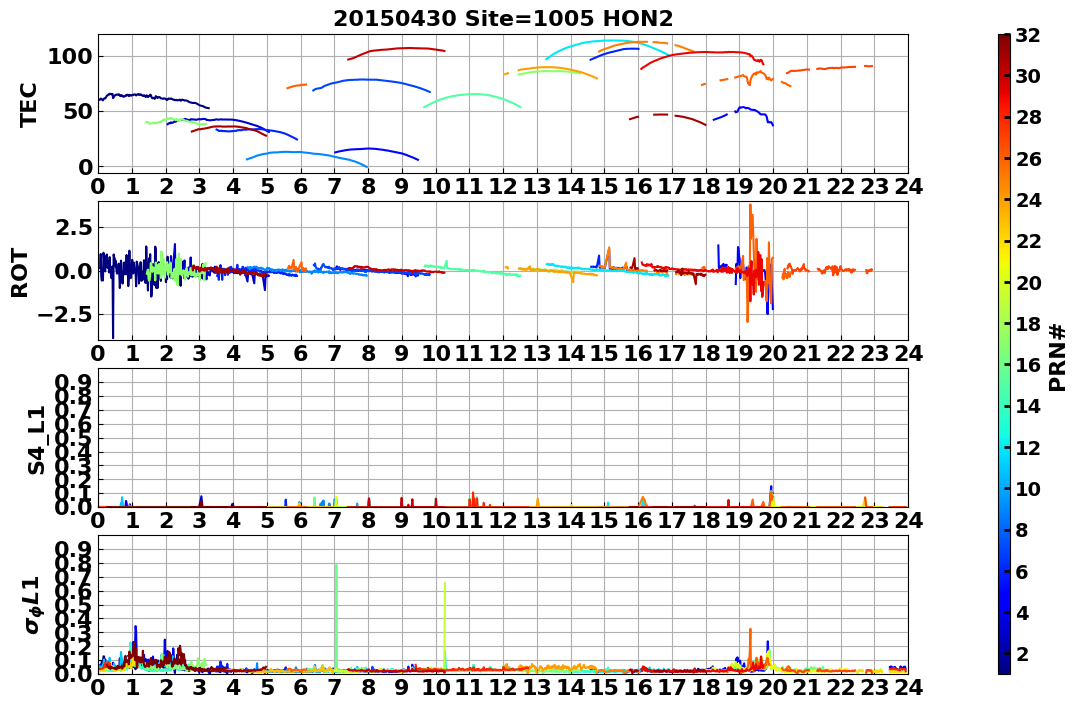The height and width of the screenshot is (709, 1077).
Task: Click the ROT y-axis label
Action: [20, 273]
